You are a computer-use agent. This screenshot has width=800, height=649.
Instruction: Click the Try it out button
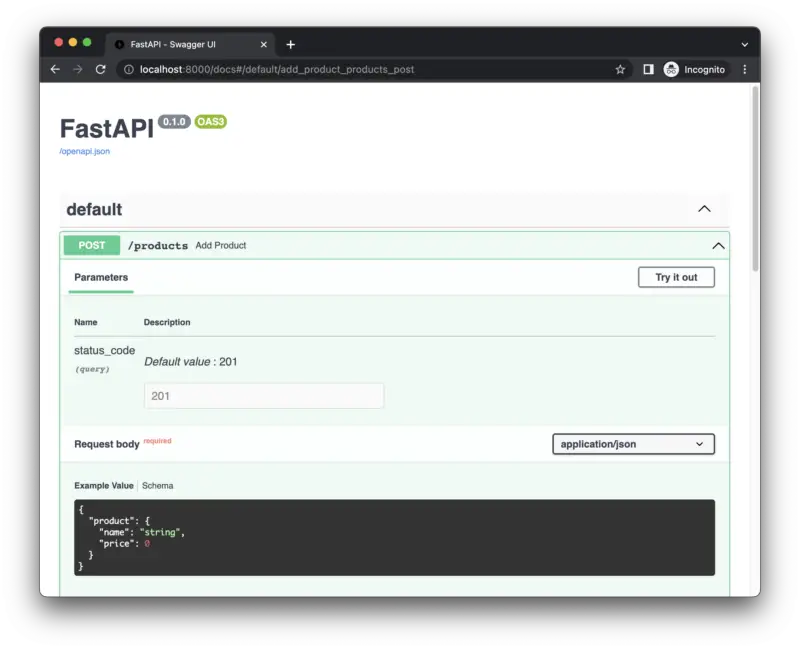(676, 277)
